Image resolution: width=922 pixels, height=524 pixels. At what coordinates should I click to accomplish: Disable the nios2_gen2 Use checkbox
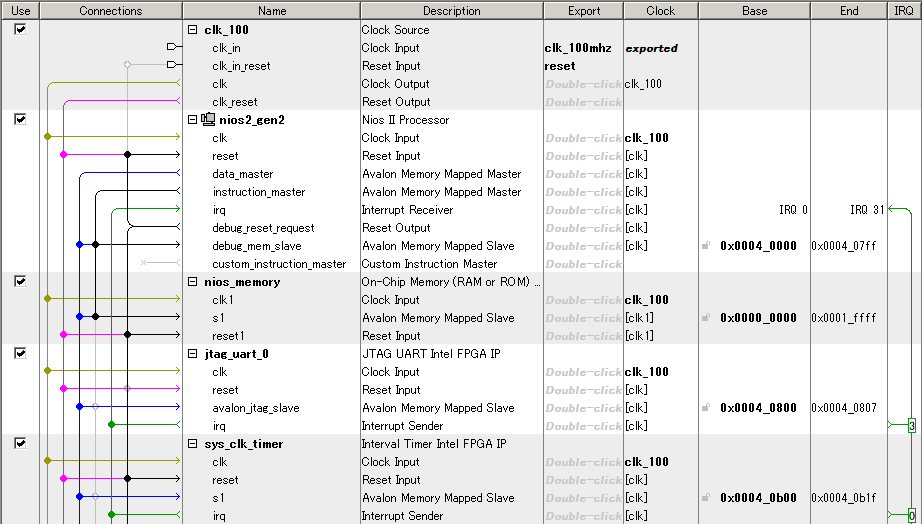coord(20,119)
